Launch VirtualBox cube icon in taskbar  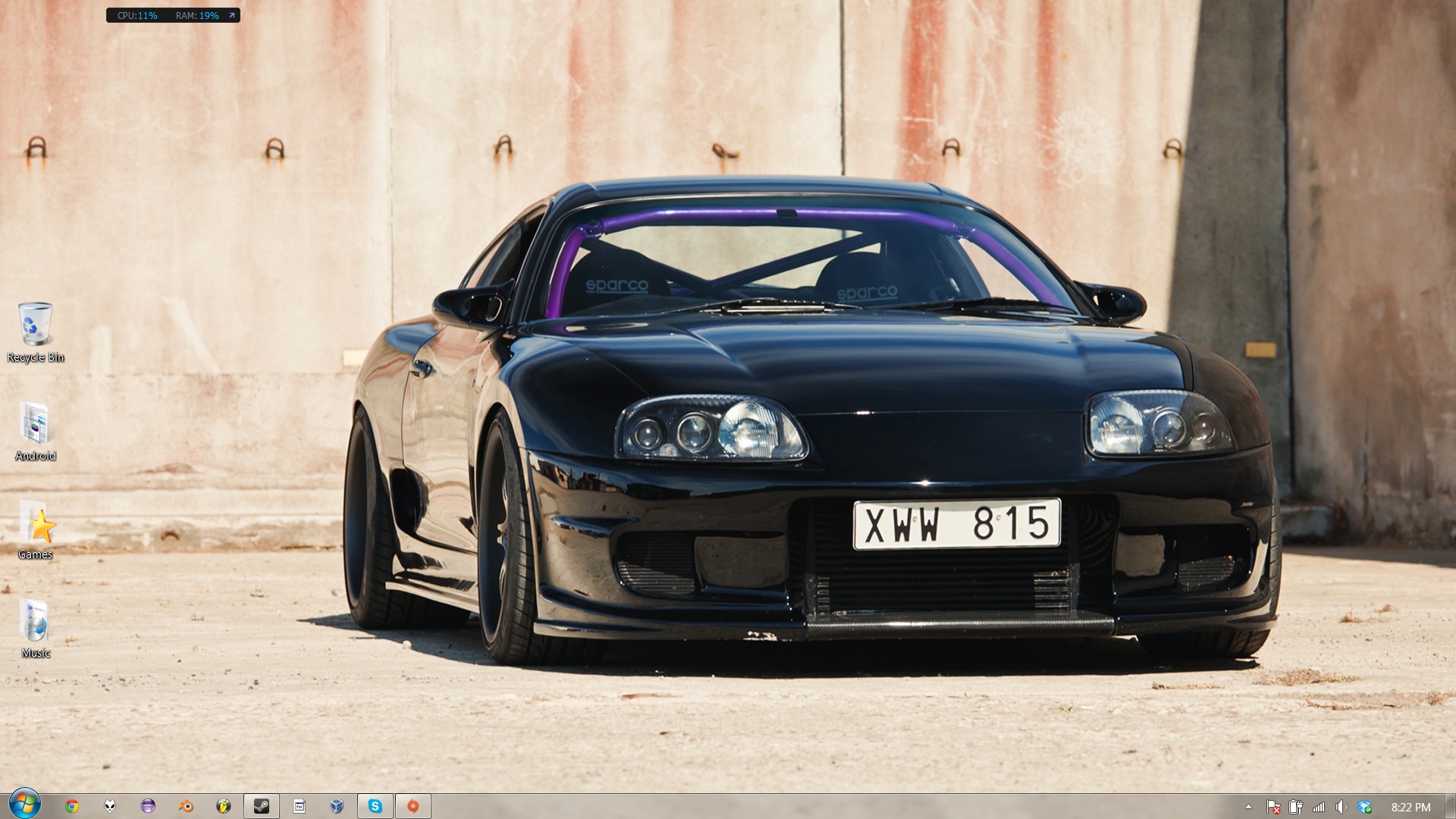click(337, 806)
